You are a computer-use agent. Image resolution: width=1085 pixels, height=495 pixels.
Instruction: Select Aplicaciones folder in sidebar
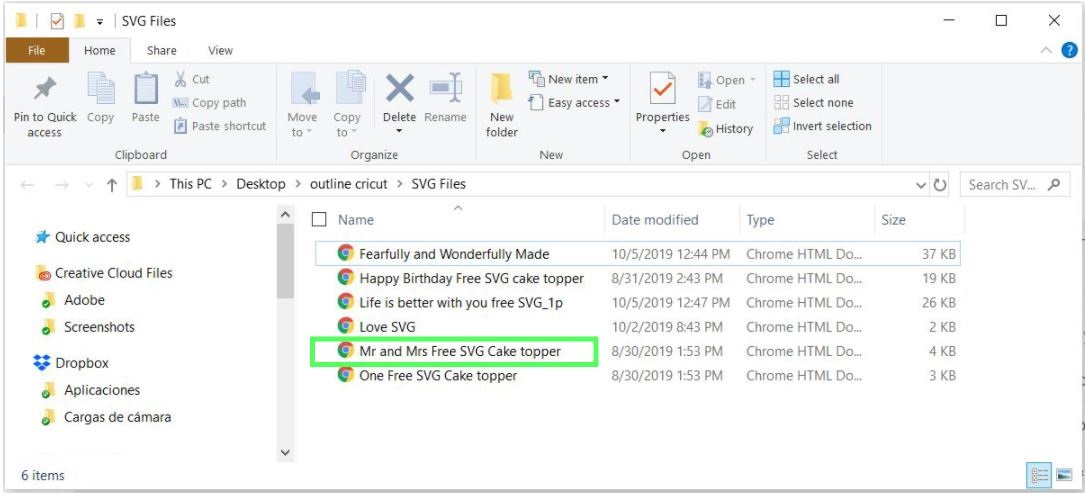pos(91,390)
